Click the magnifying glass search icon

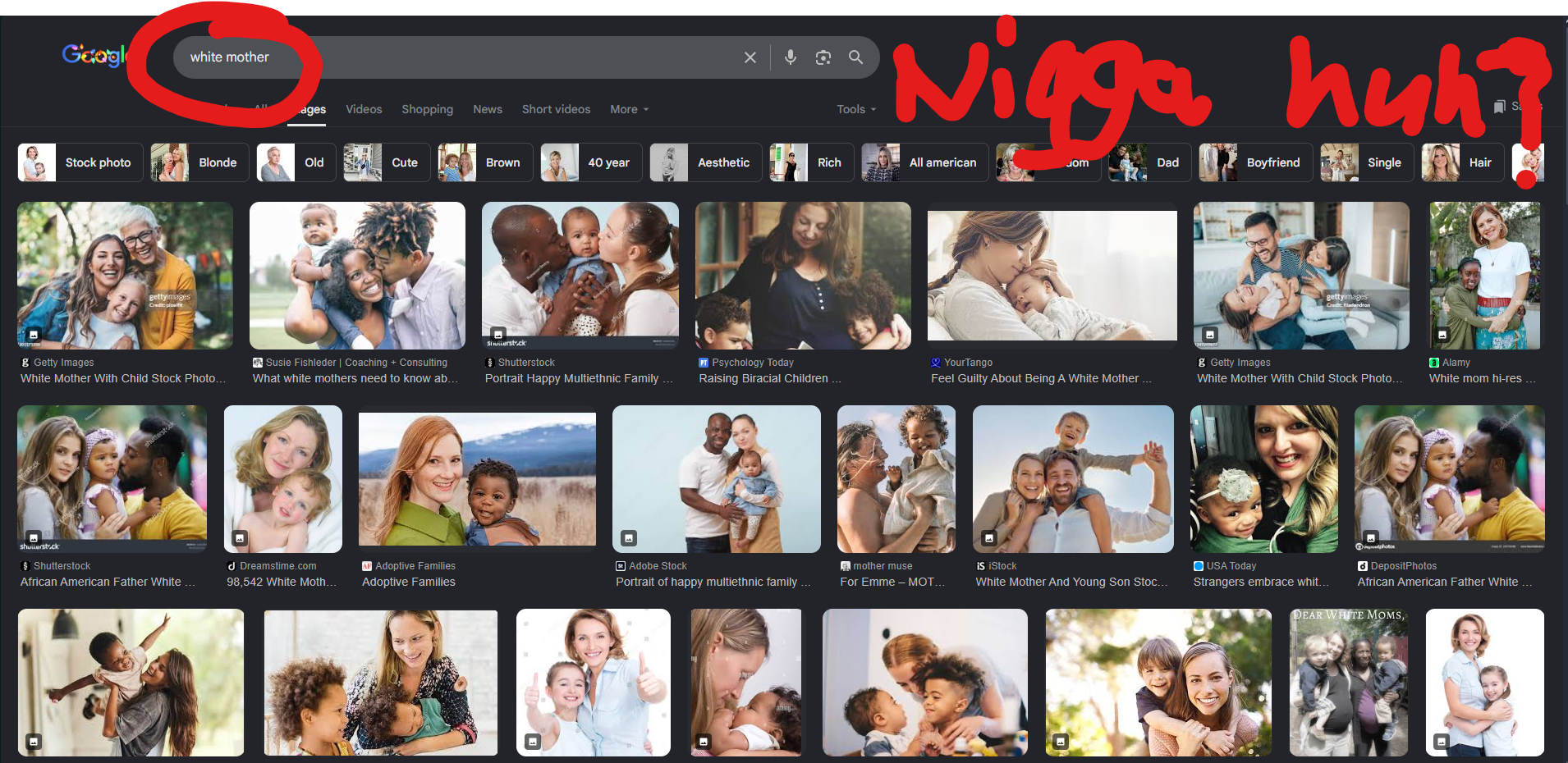click(855, 57)
